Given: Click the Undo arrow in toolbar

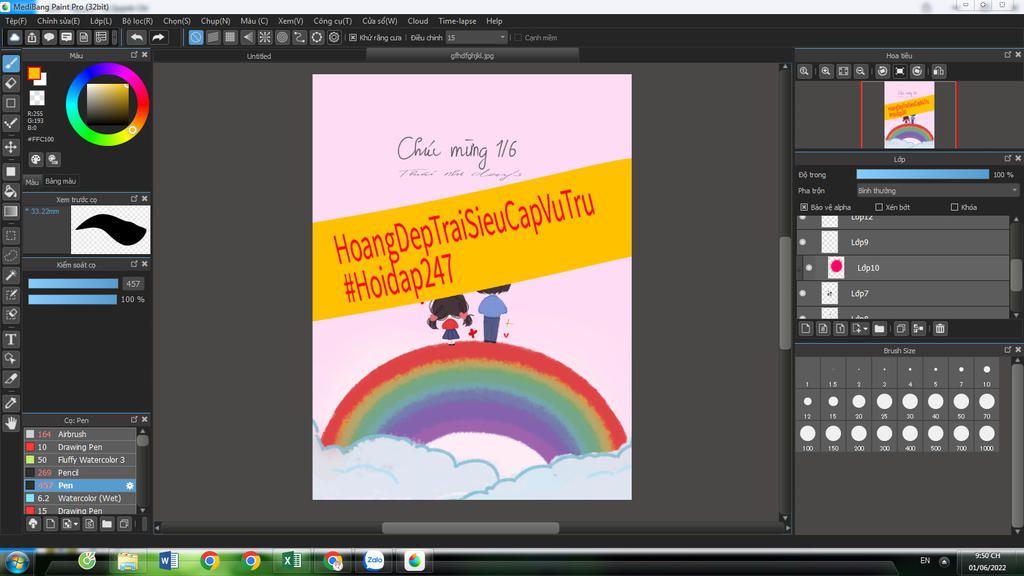Looking at the screenshot, I should coord(136,37).
